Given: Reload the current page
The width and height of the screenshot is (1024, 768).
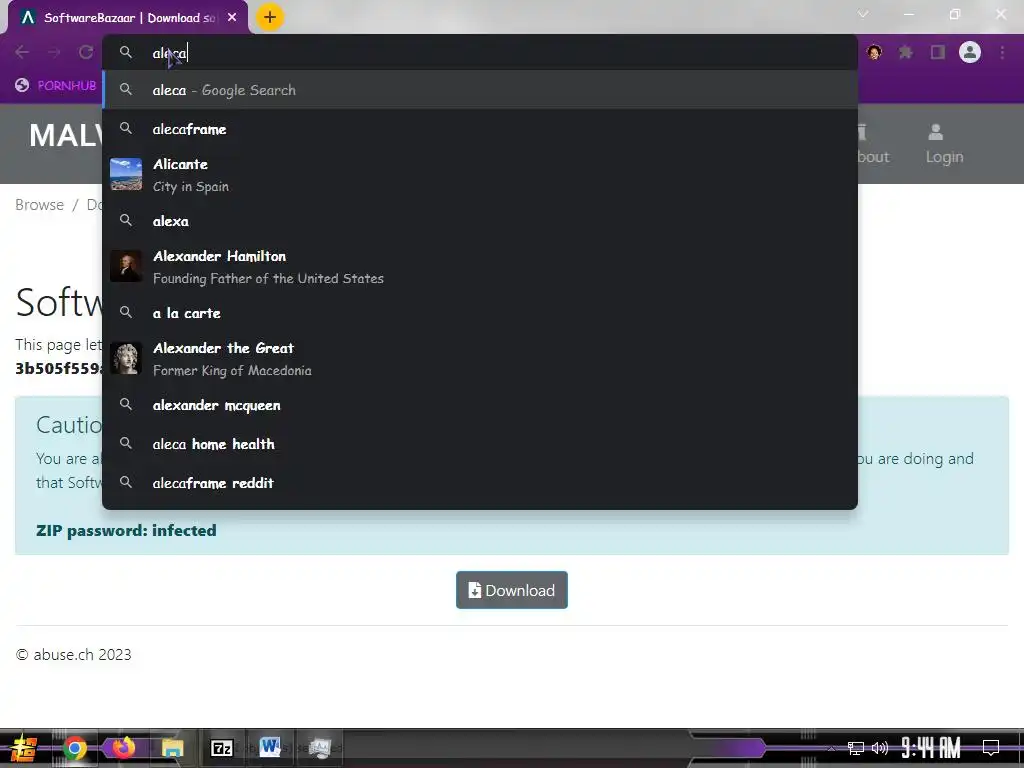Looking at the screenshot, I should 86,52.
